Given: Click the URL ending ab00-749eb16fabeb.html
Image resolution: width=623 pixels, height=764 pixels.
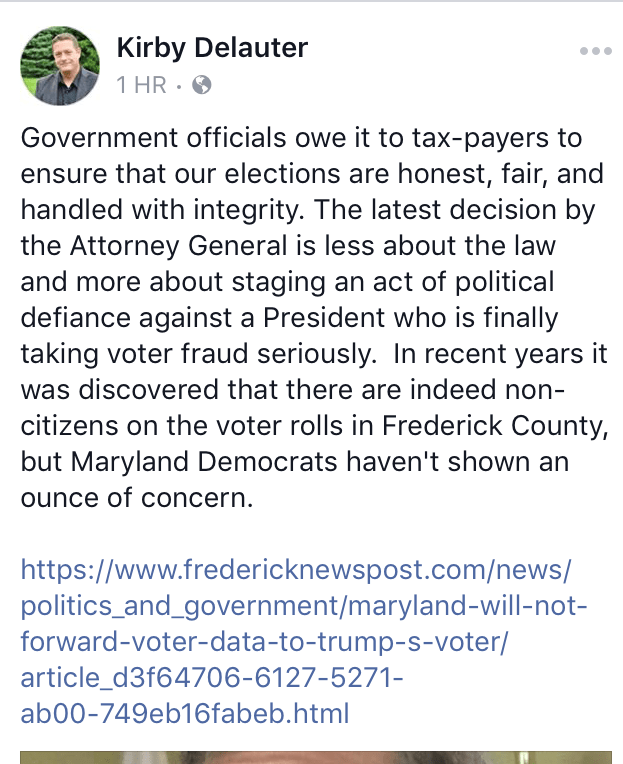Looking at the screenshot, I should (184, 715).
